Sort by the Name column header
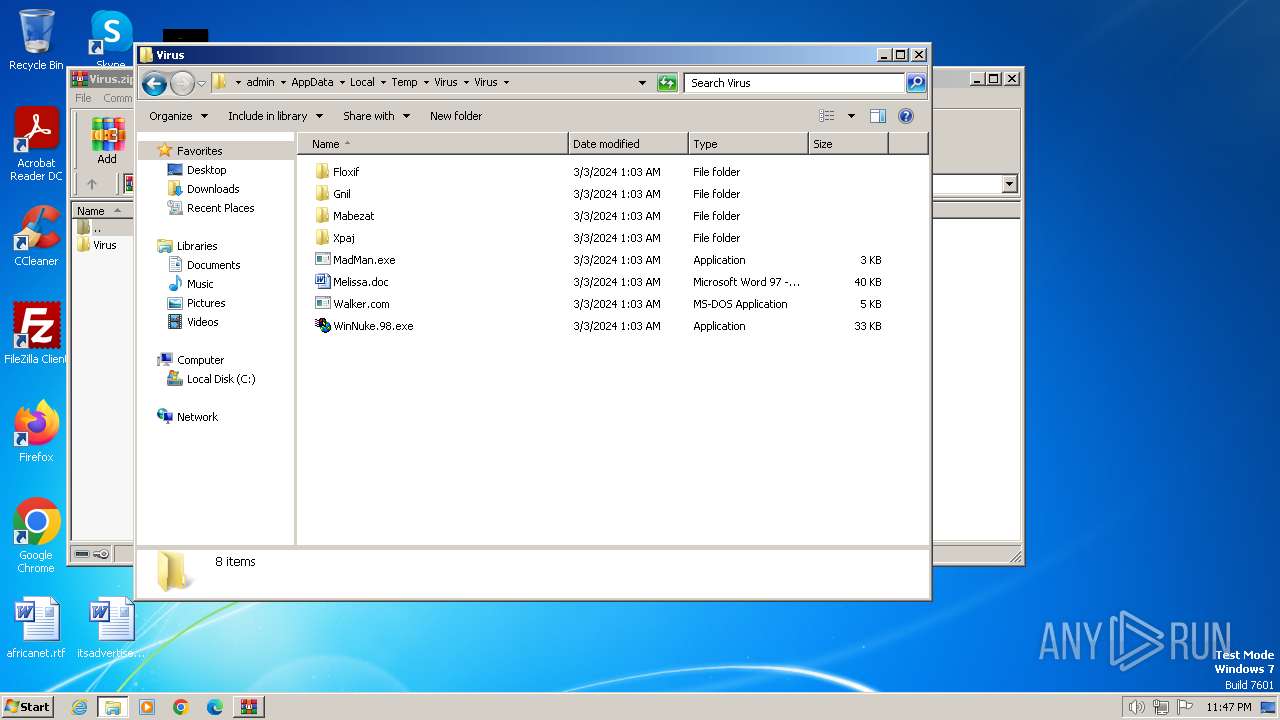 click(432, 144)
